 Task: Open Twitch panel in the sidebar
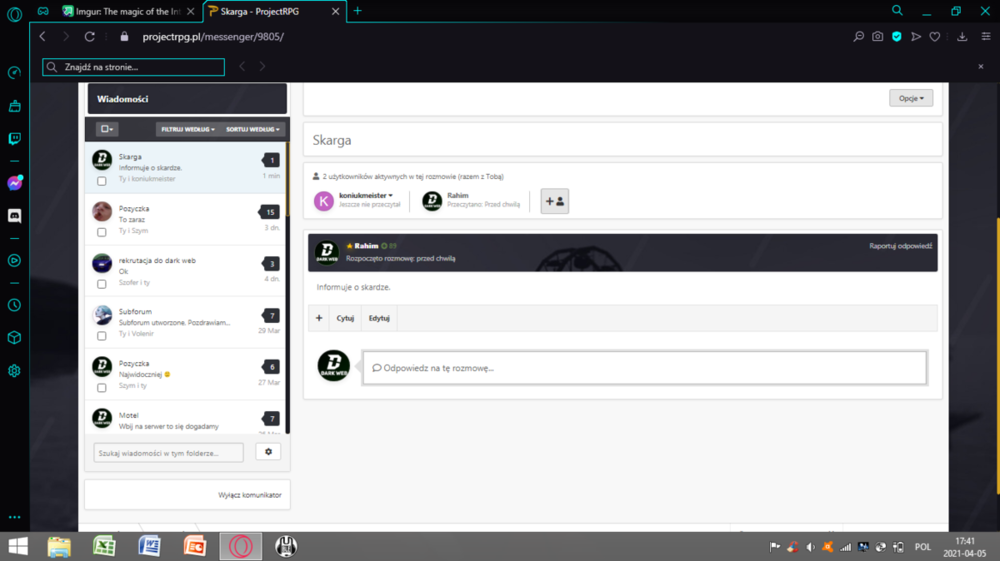(14, 138)
